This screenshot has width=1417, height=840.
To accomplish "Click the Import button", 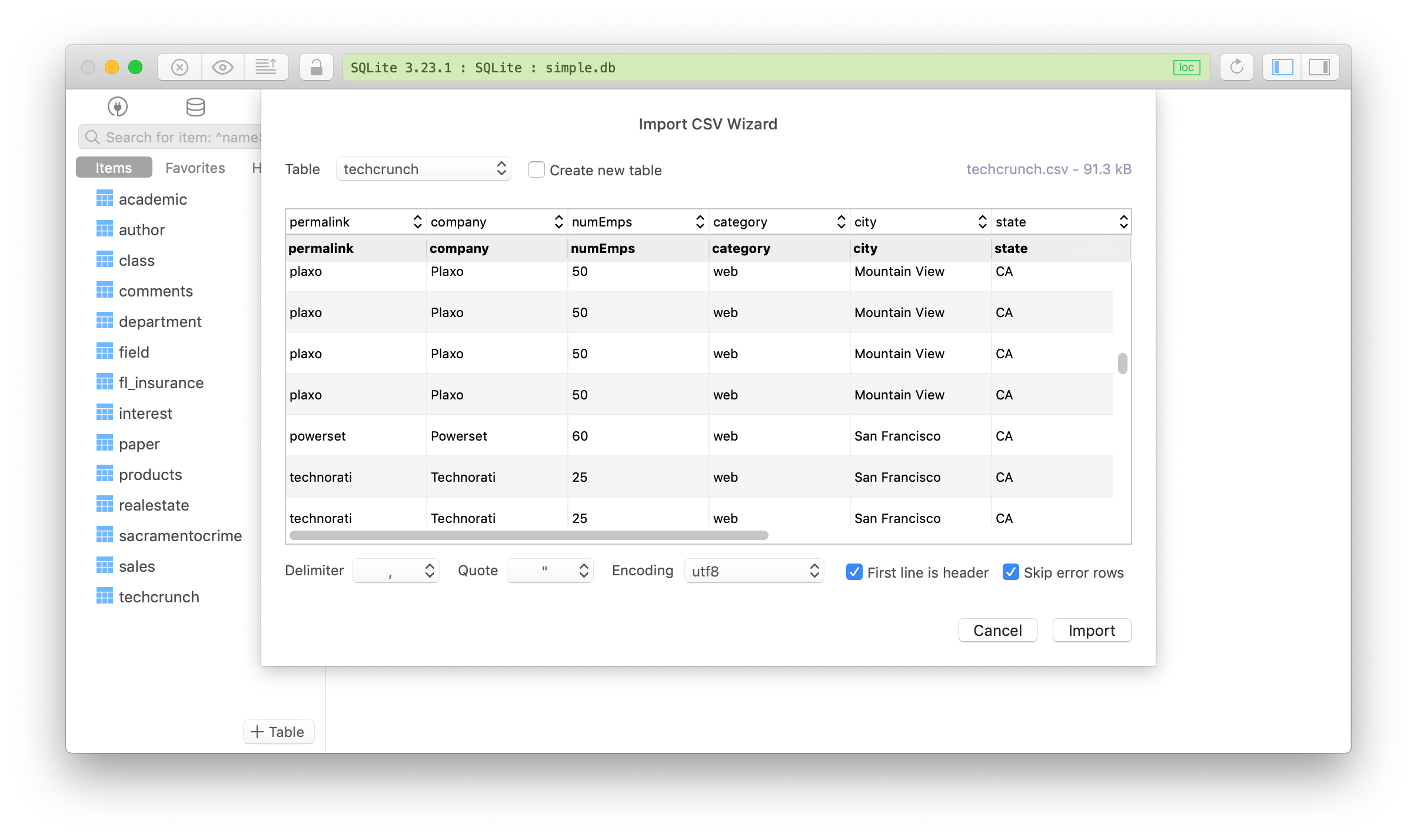I will 1091,629.
